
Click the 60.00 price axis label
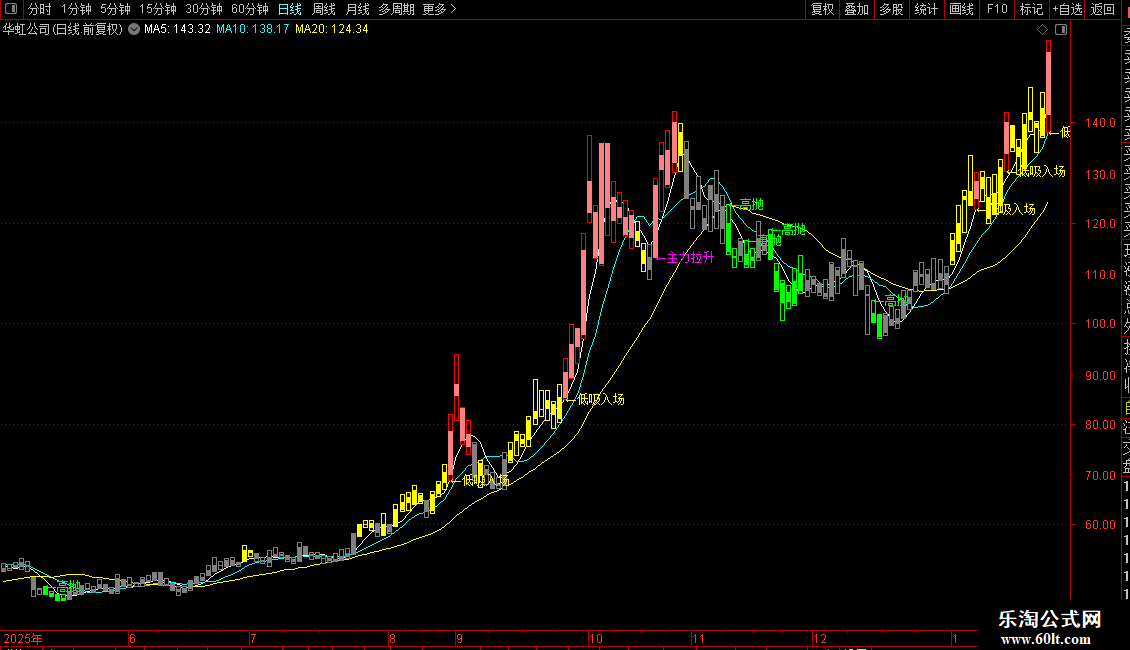pos(1100,525)
